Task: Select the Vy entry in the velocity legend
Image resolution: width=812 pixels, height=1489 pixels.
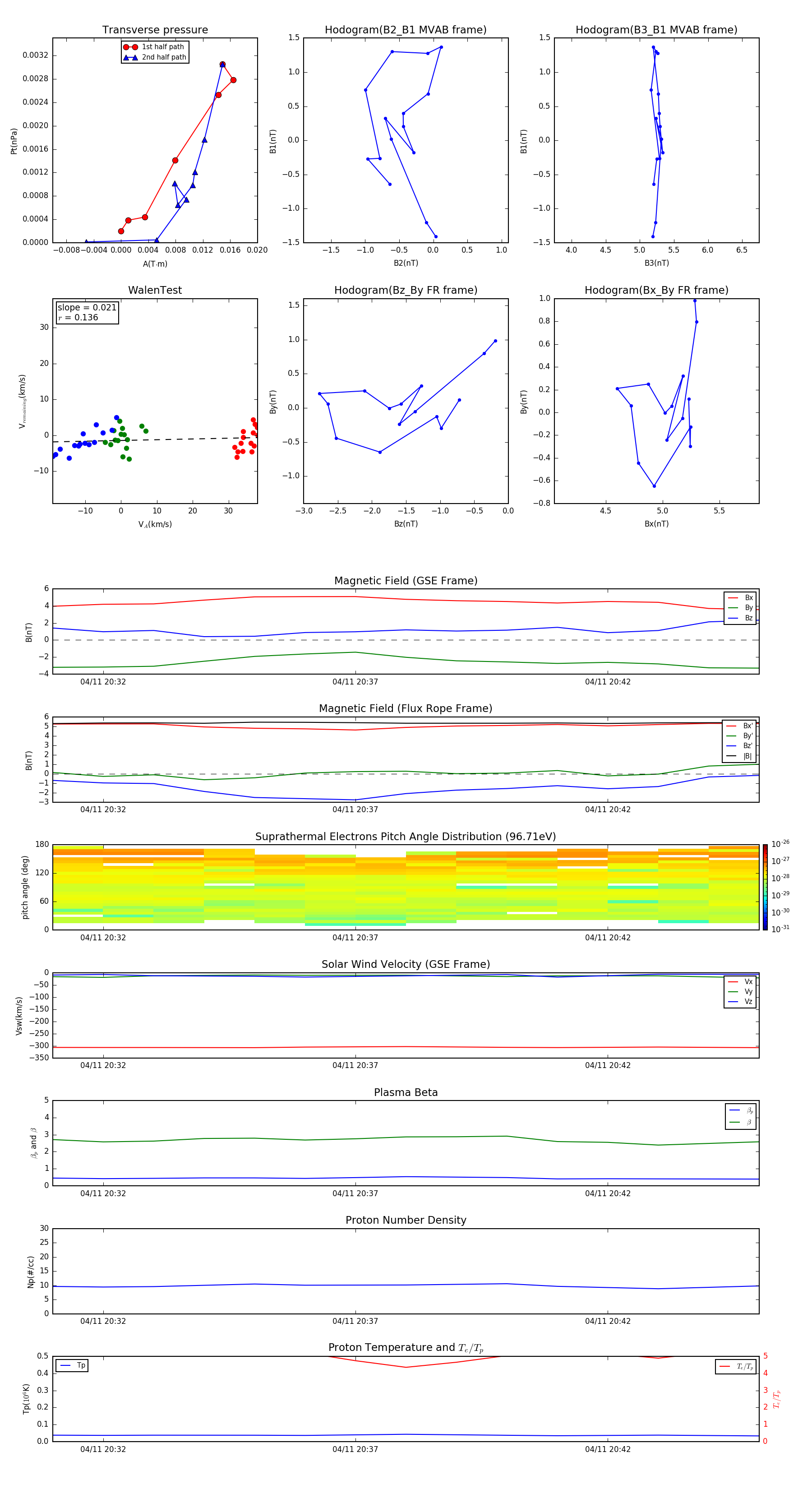Action: click(740, 991)
